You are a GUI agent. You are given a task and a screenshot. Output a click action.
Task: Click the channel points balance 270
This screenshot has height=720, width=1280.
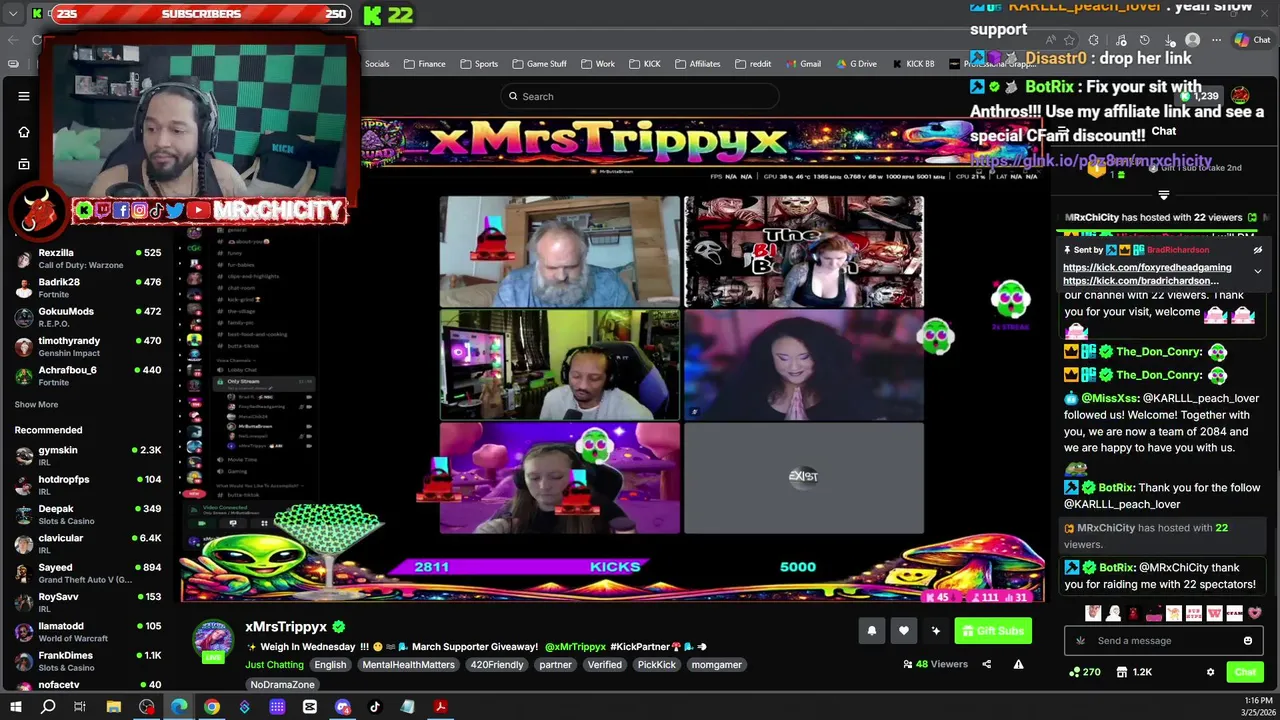point(1085,672)
